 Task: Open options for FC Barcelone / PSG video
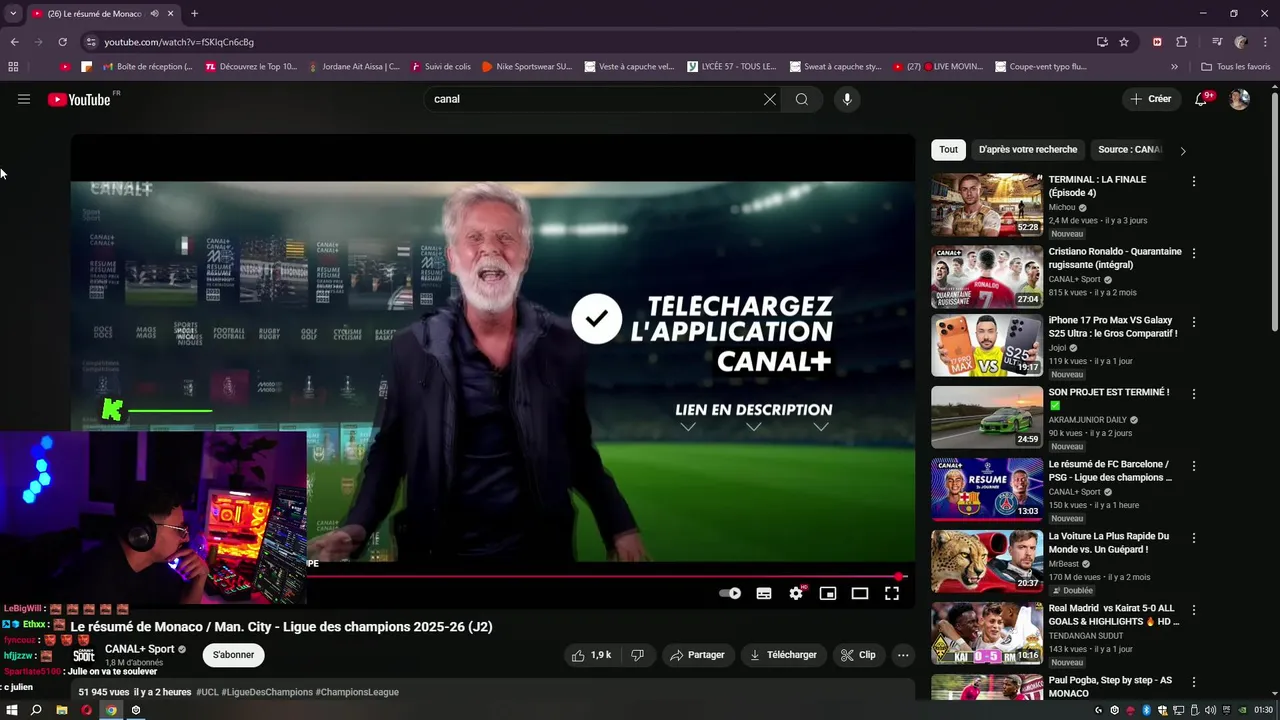pyautogui.click(x=1193, y=466)
